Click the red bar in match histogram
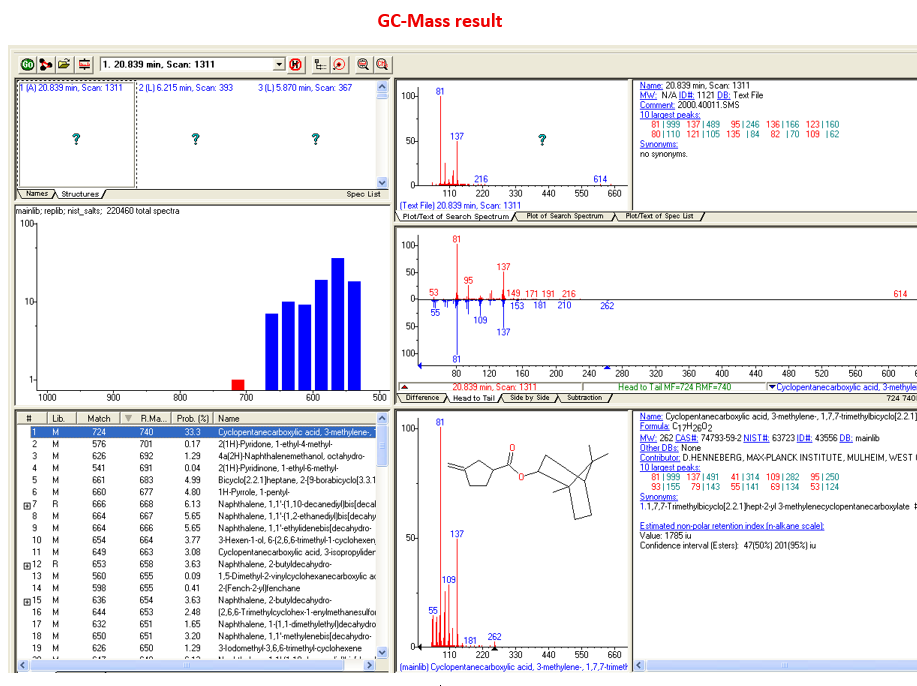The width and height of the screenshot is (917, 686). click(x=238, y=384)
